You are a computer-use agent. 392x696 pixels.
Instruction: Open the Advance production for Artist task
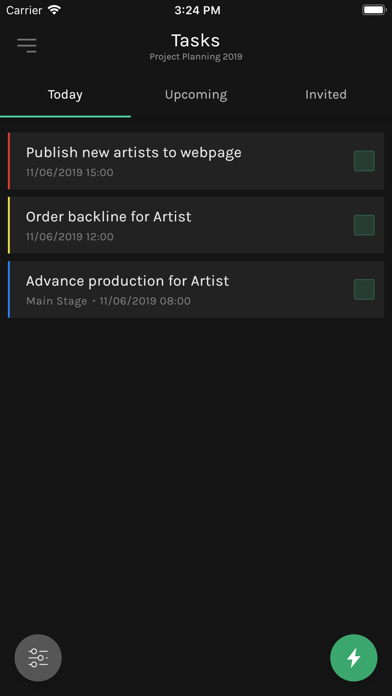(x=196, y=289)
